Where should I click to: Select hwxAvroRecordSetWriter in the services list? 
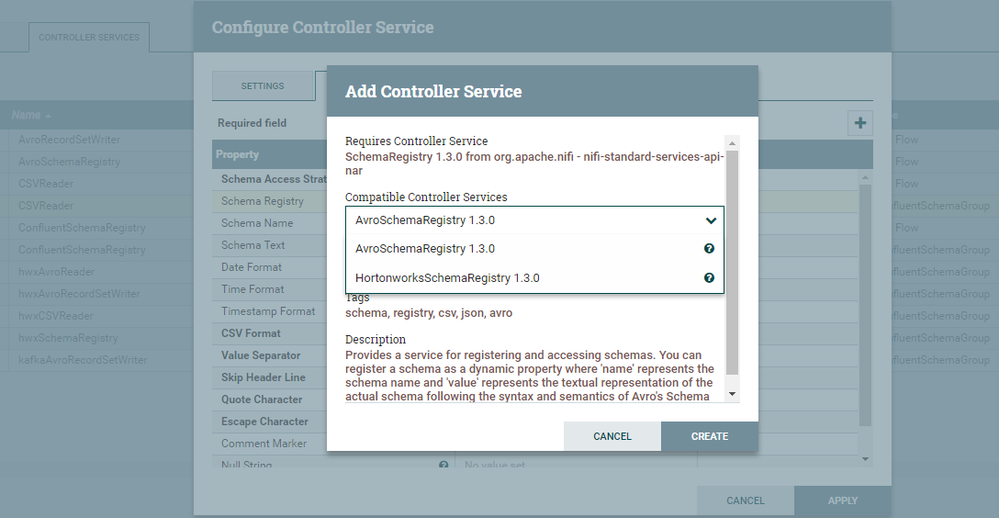click(x=79, y=294)
